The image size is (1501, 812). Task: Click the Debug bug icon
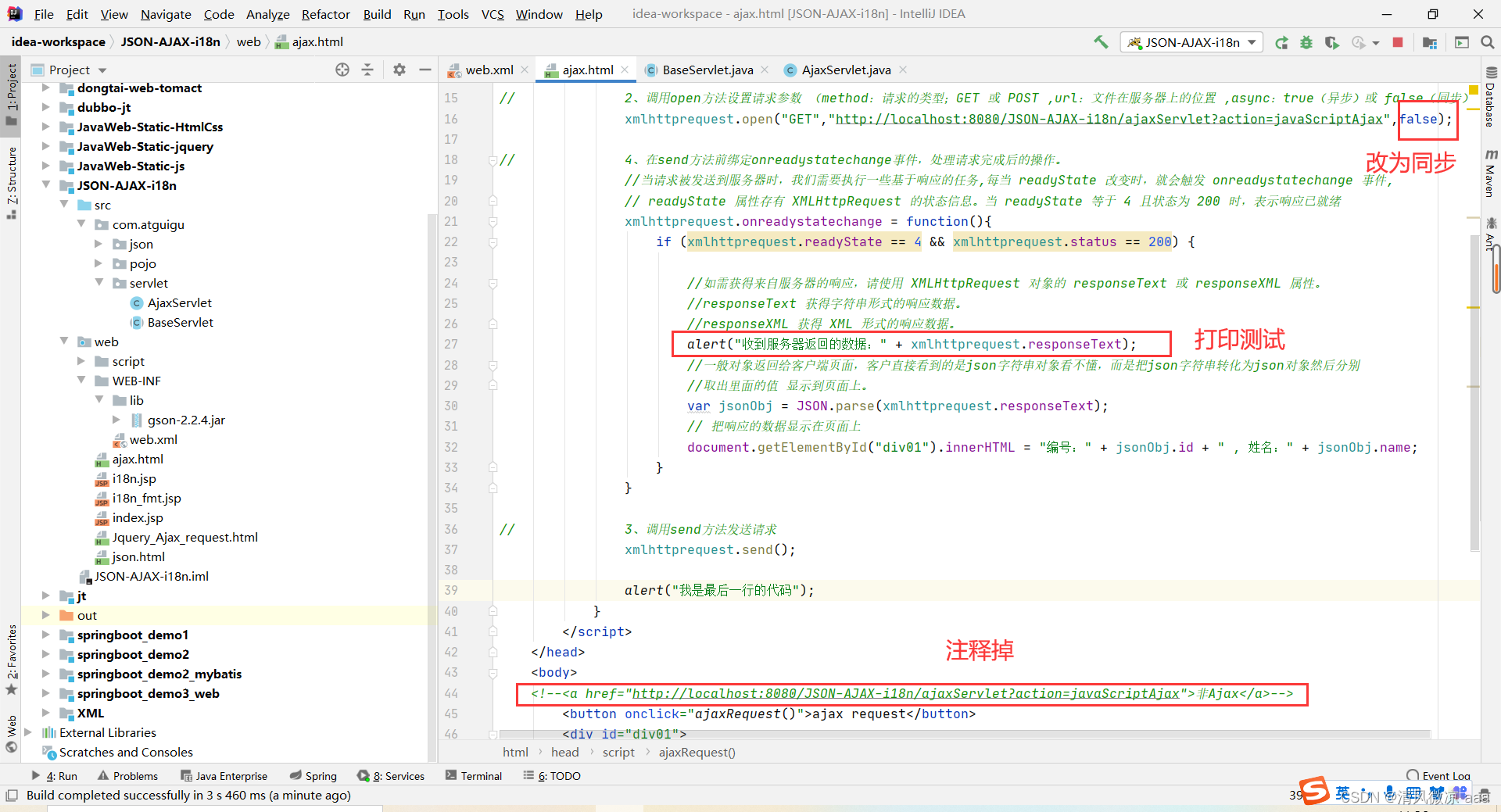pos(1306,42)
